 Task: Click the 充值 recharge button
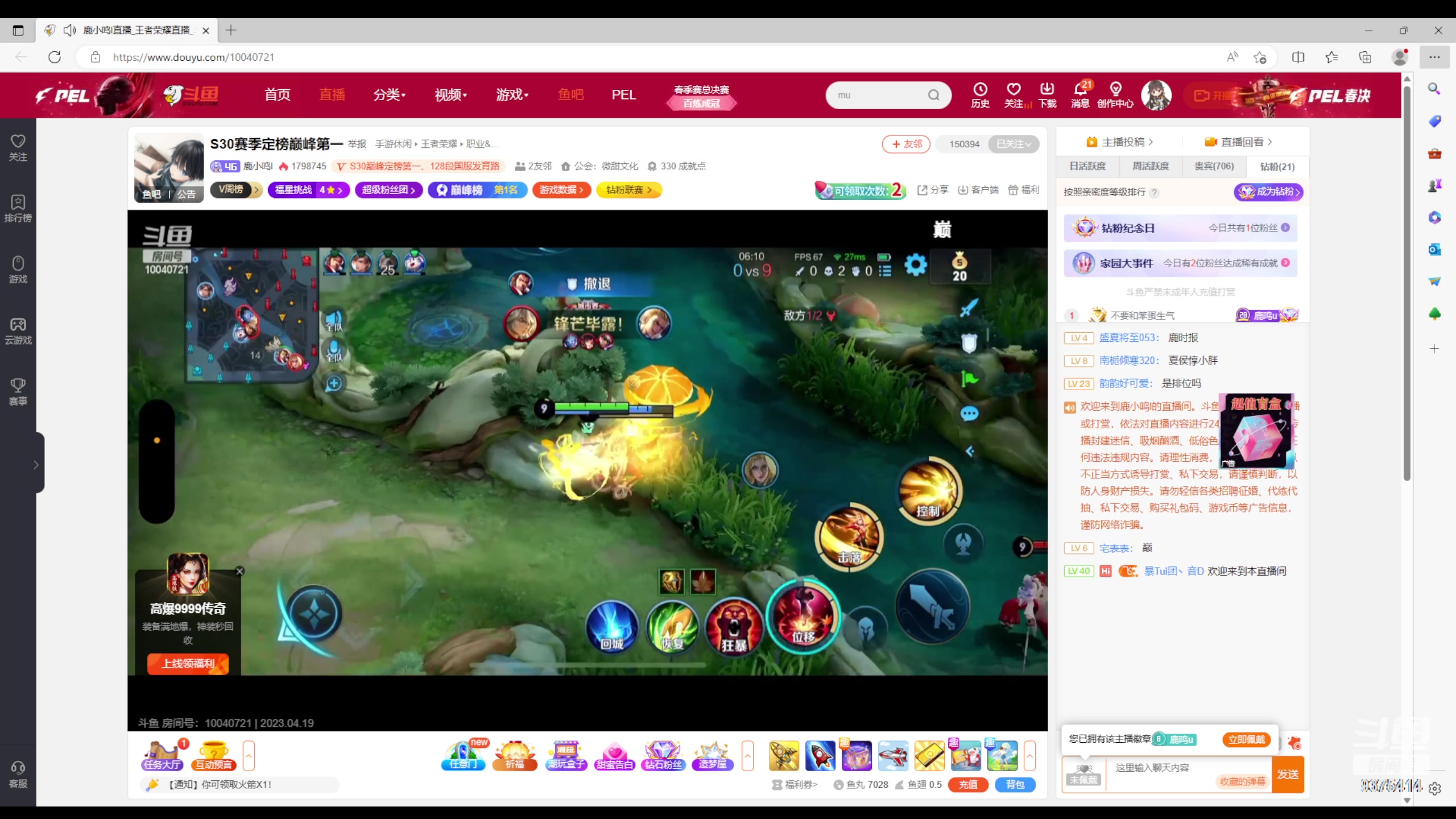pos(968,784)
